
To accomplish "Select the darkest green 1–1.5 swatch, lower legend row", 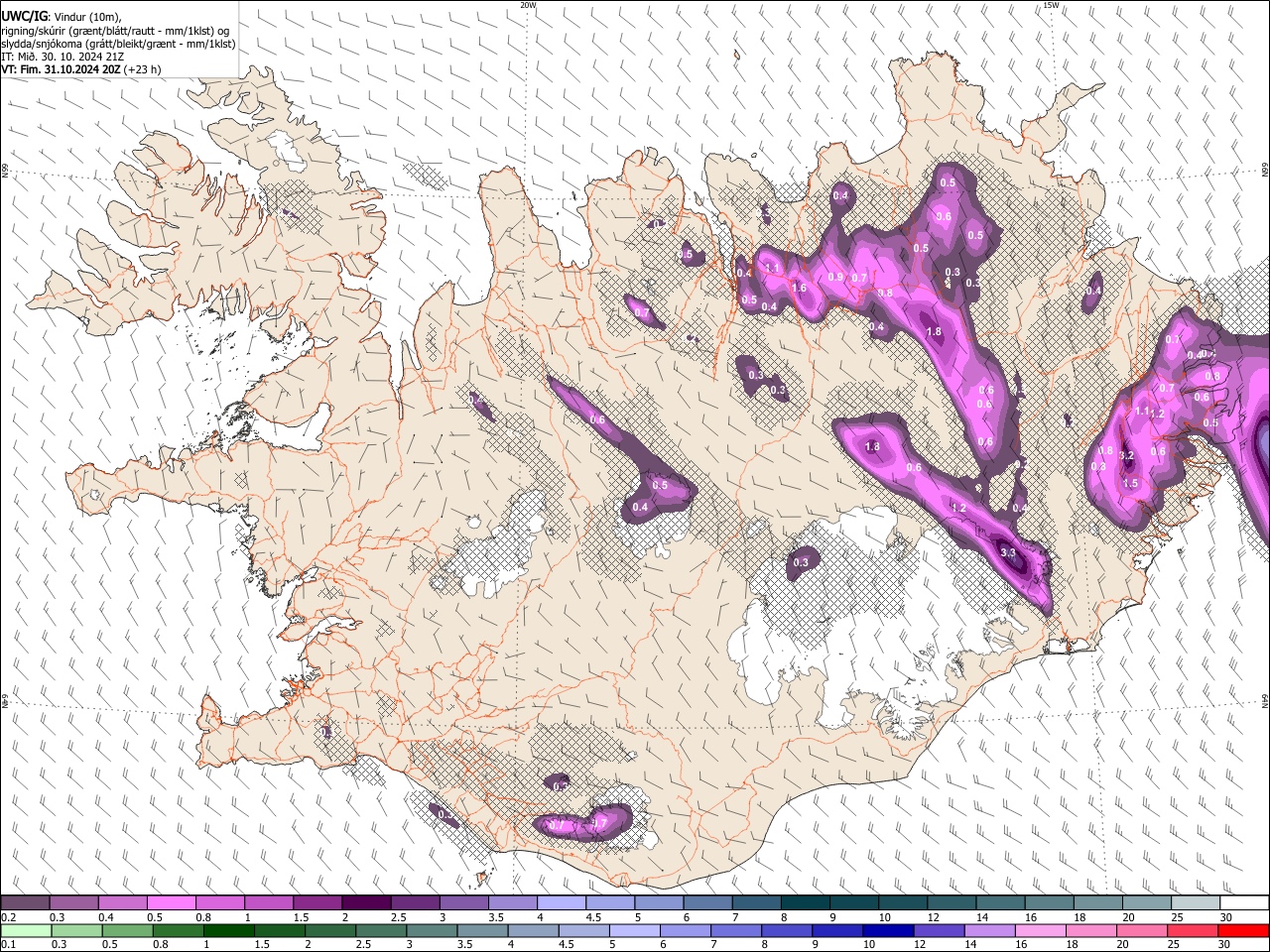I will point(229,930).
